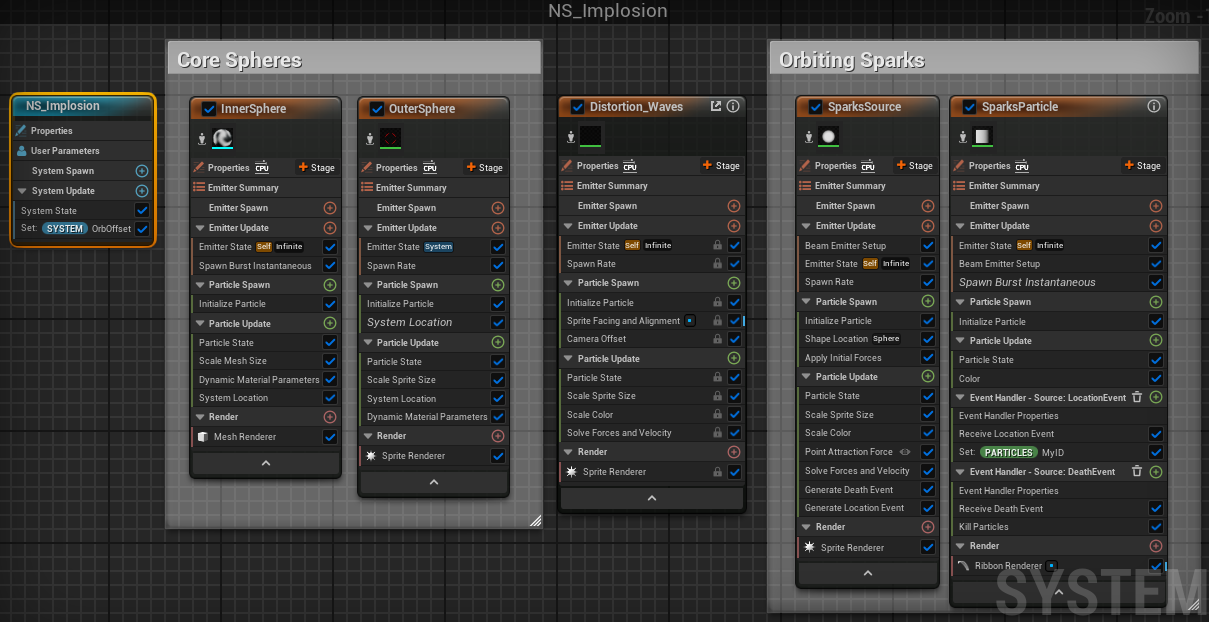Click the eye icon on Point Attraction Force

(x=904, y=452)
